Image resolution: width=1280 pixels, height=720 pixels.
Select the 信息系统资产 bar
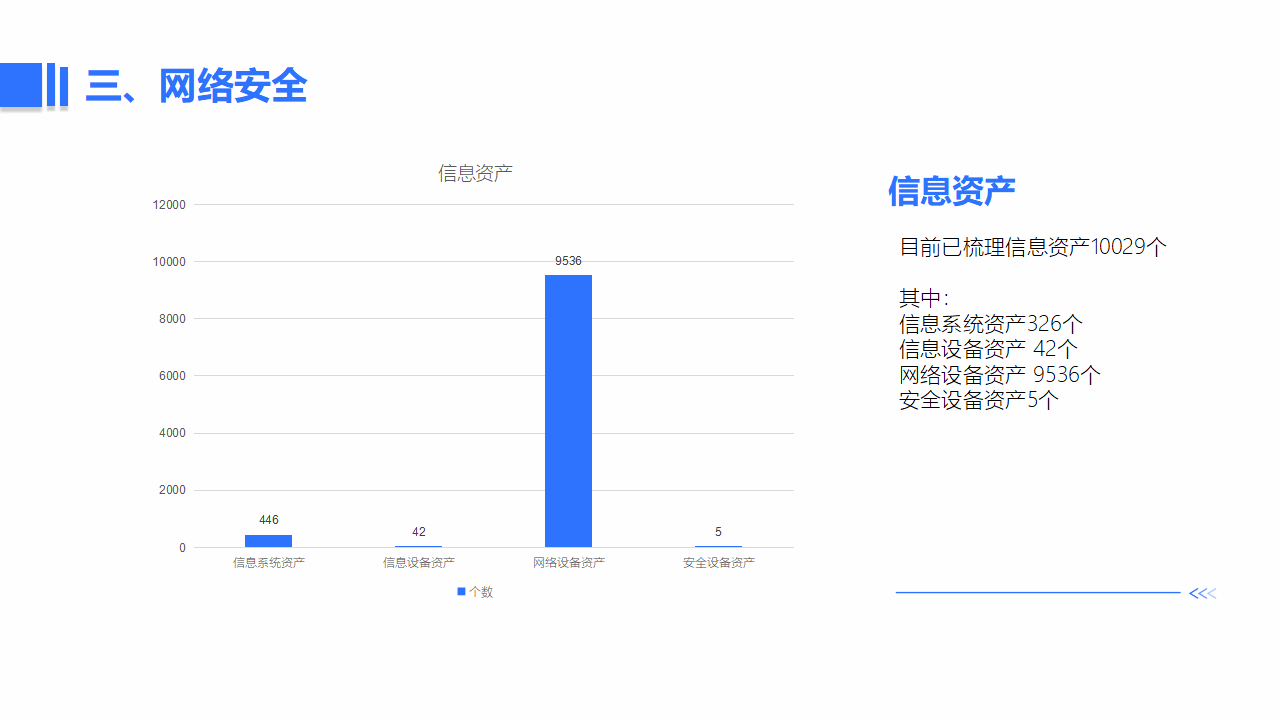click(268, 541)
